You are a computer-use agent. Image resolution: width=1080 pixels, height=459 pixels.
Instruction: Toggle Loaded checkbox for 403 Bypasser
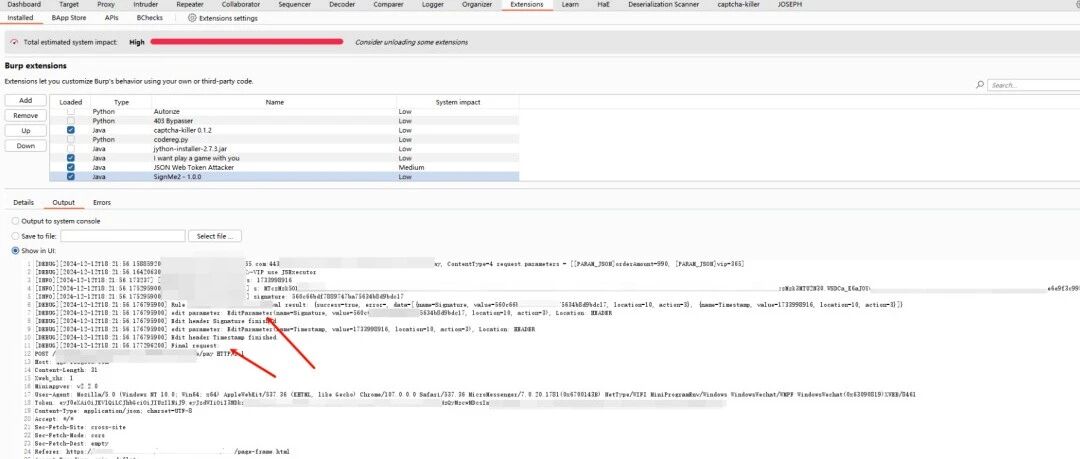point(70,121)
